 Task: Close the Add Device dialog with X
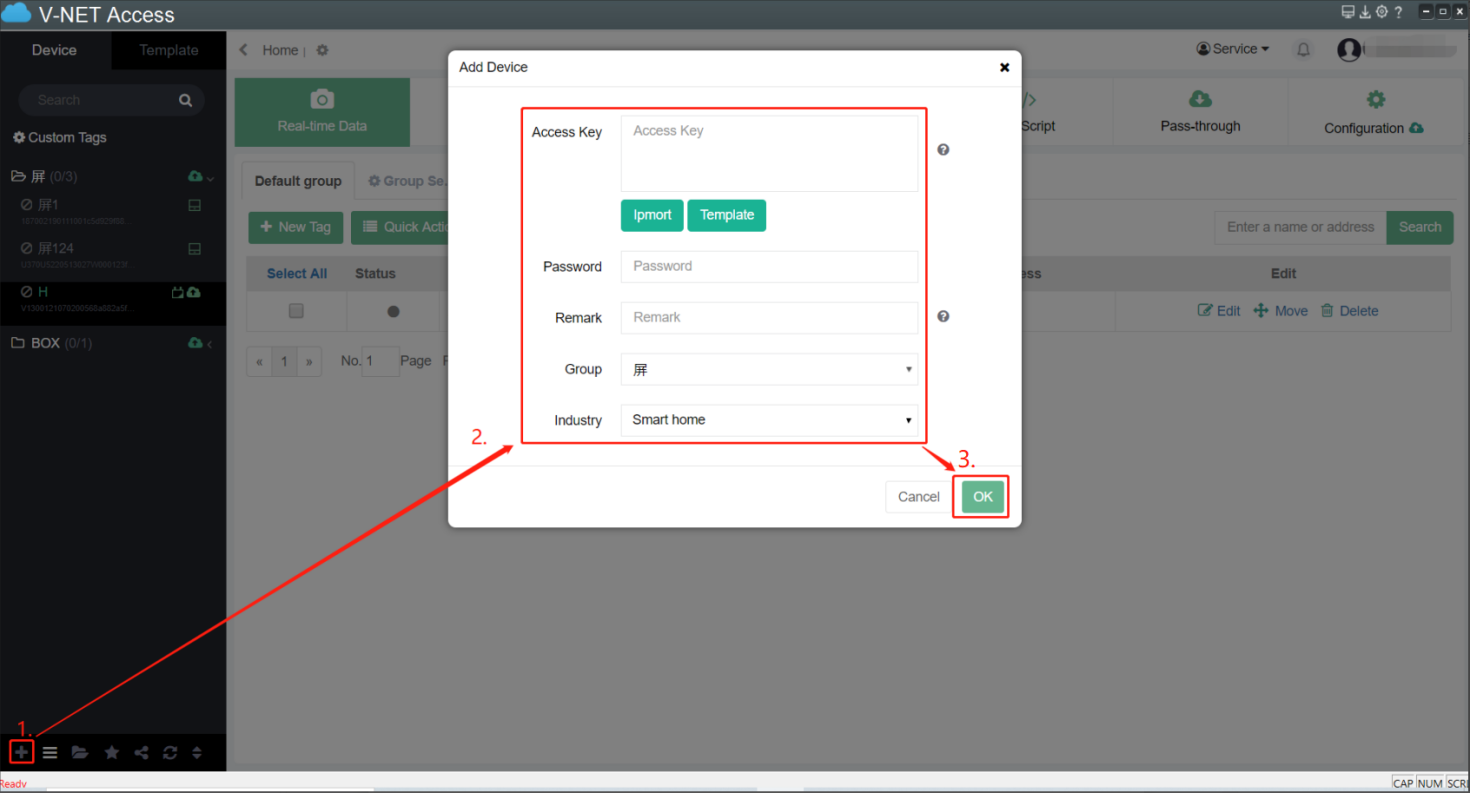point(1004,68)
